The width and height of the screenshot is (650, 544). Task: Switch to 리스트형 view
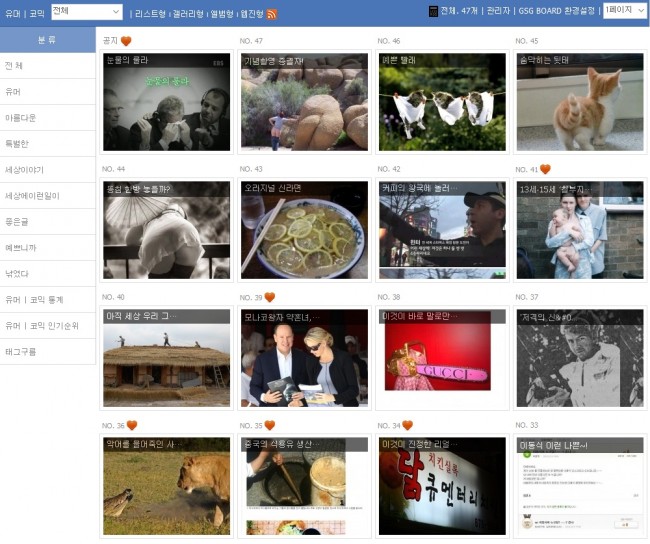pyautogui.click(x=150, y=14)
